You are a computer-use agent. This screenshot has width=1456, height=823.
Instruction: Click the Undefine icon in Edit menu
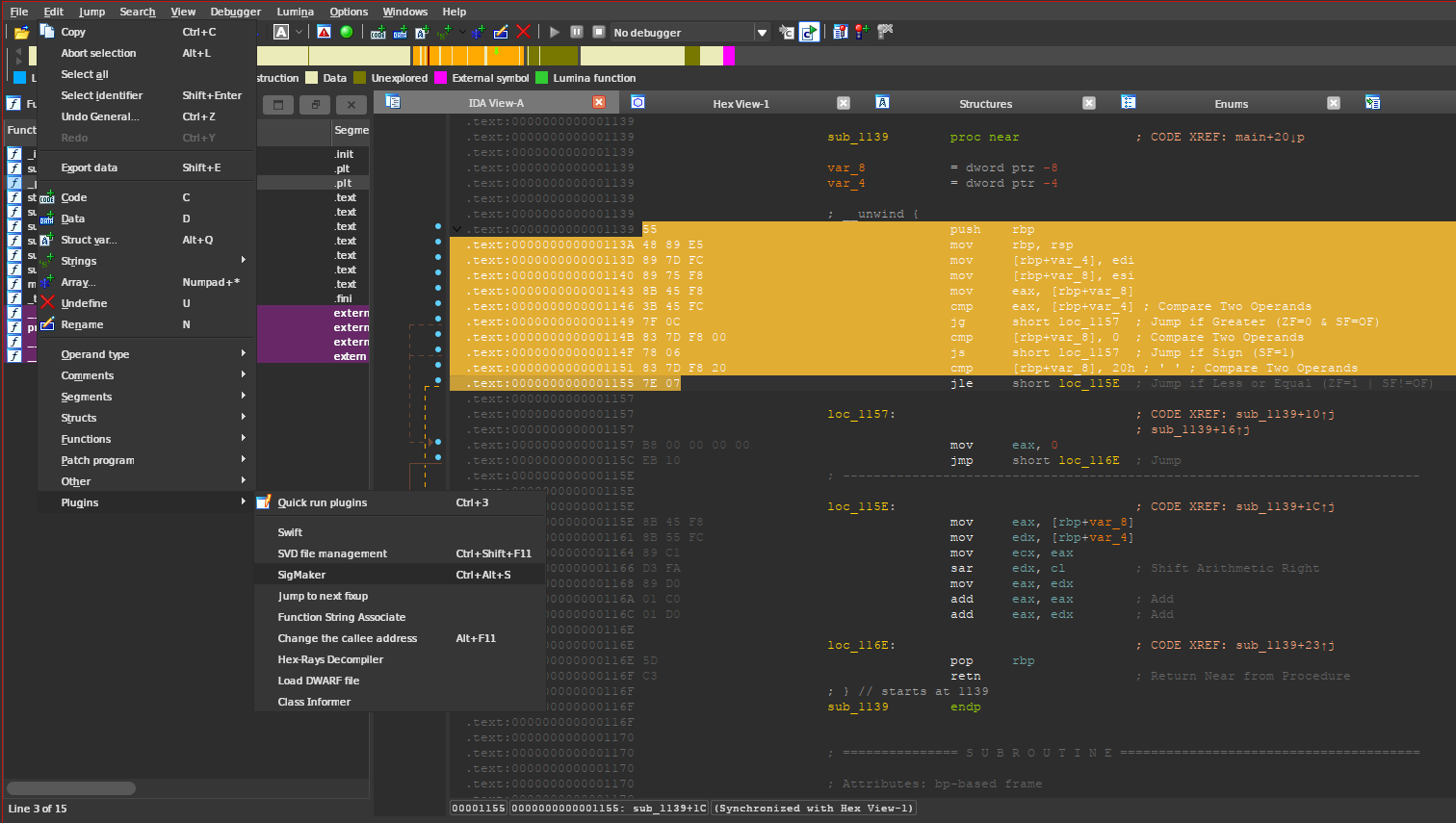pos(47,302)
